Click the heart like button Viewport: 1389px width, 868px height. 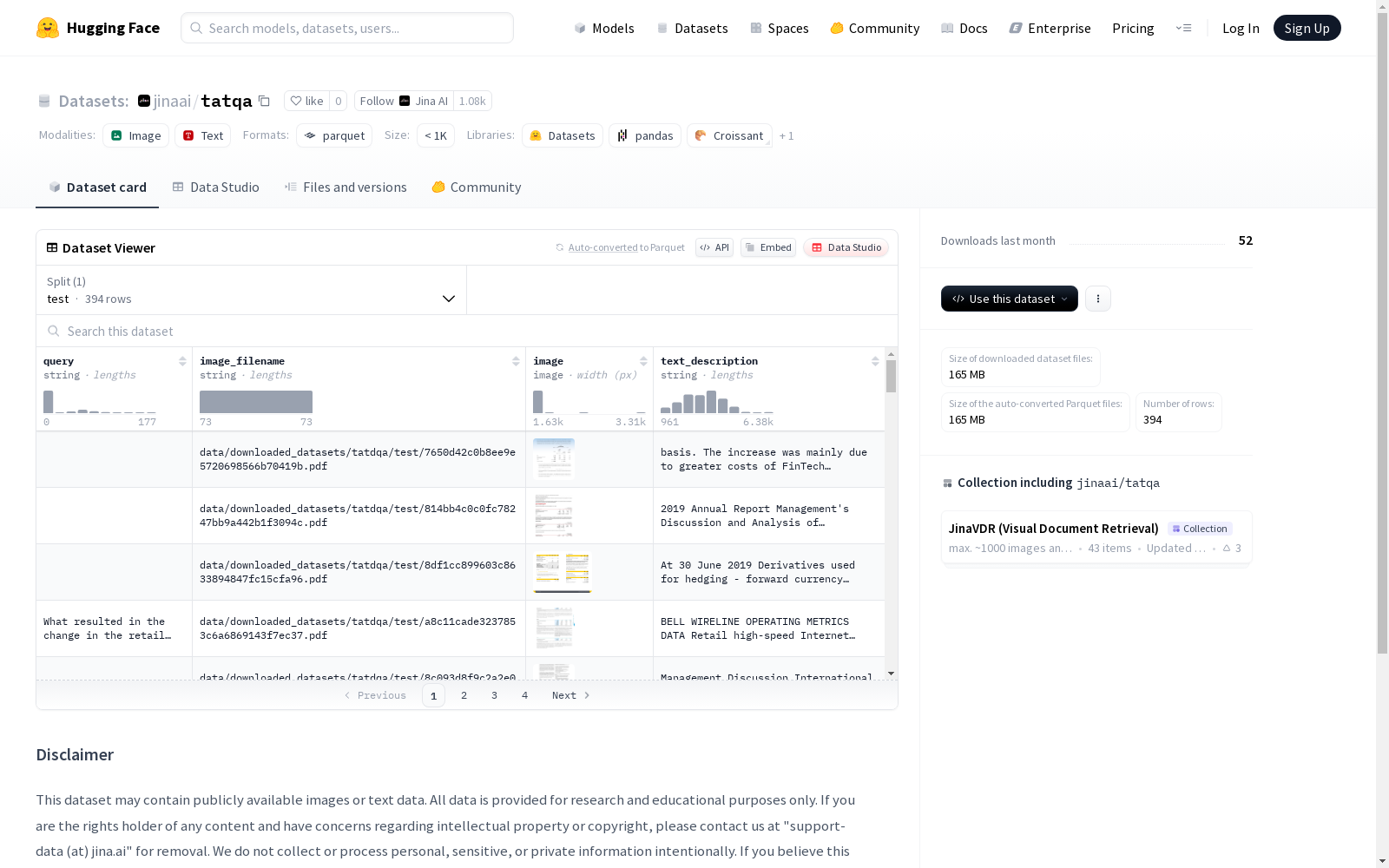(306, 101)
